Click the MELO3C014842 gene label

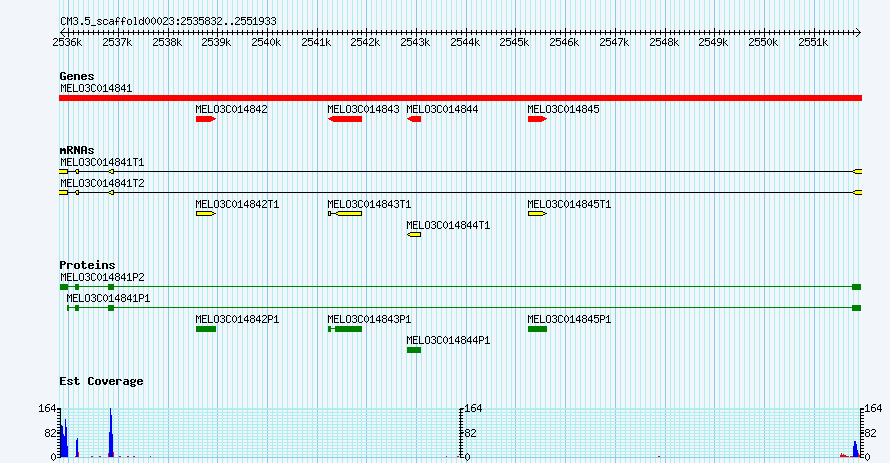231,110
